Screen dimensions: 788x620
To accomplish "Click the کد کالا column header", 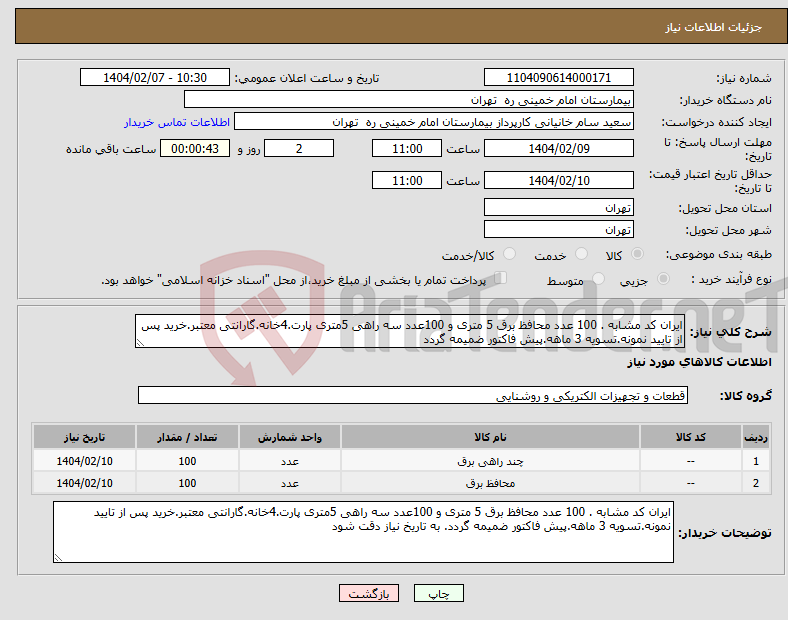I will (691, 437).
